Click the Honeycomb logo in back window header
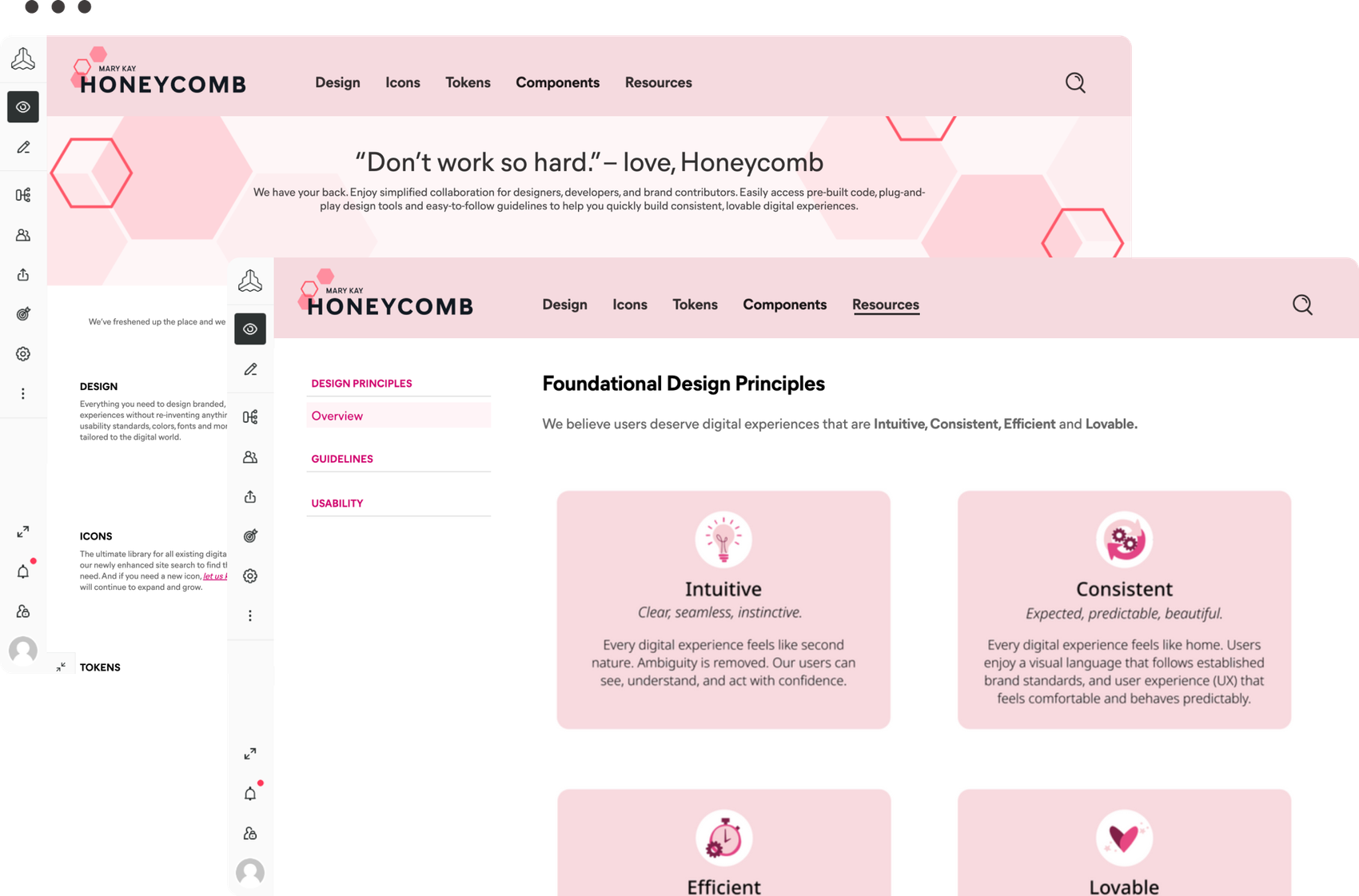Viewport: 1359px width, 896px height. tap(159, 71)
